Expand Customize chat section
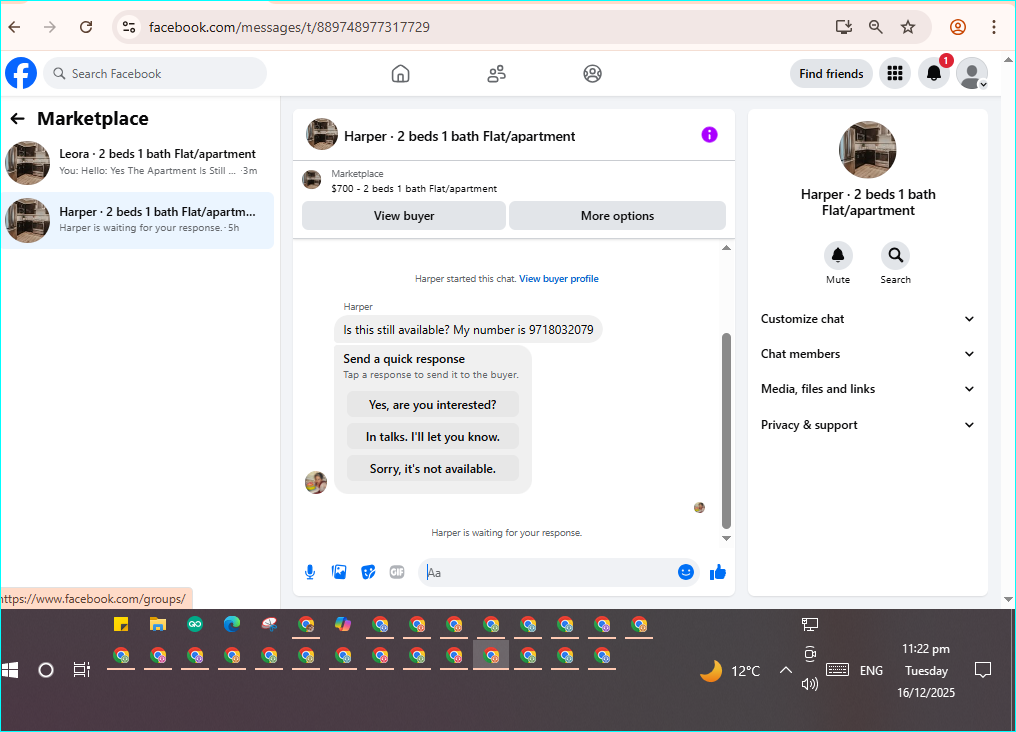The height and width of the screenshot is (732, 1016). 868,319
